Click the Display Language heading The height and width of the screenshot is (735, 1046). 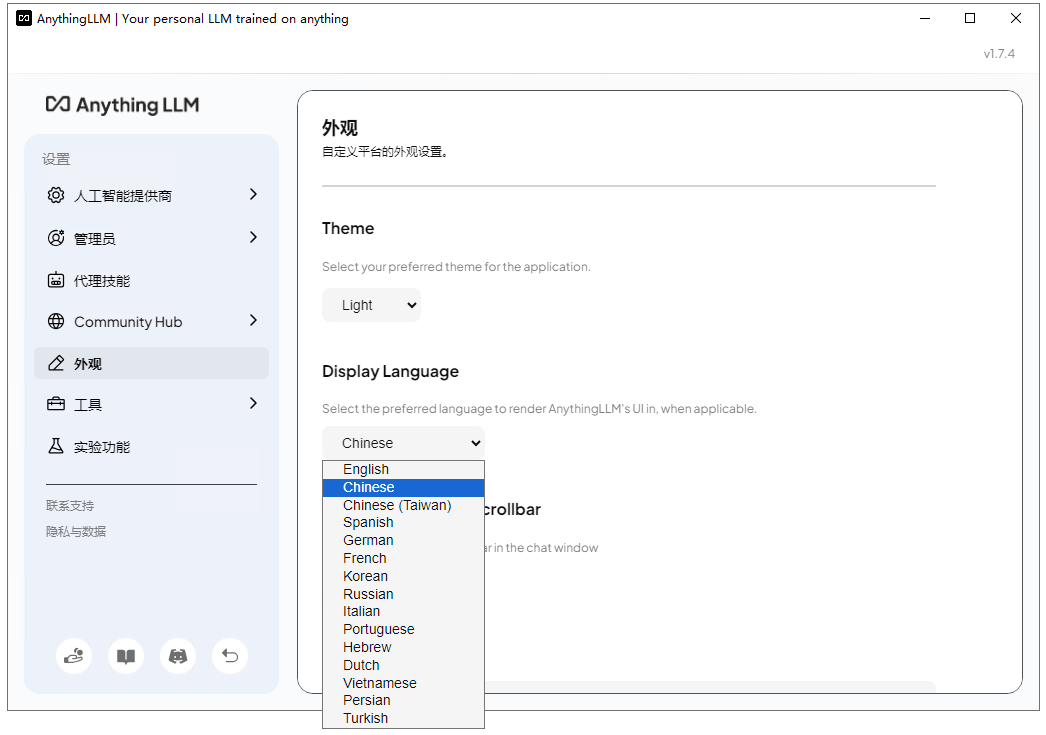[x=390, y=372]
